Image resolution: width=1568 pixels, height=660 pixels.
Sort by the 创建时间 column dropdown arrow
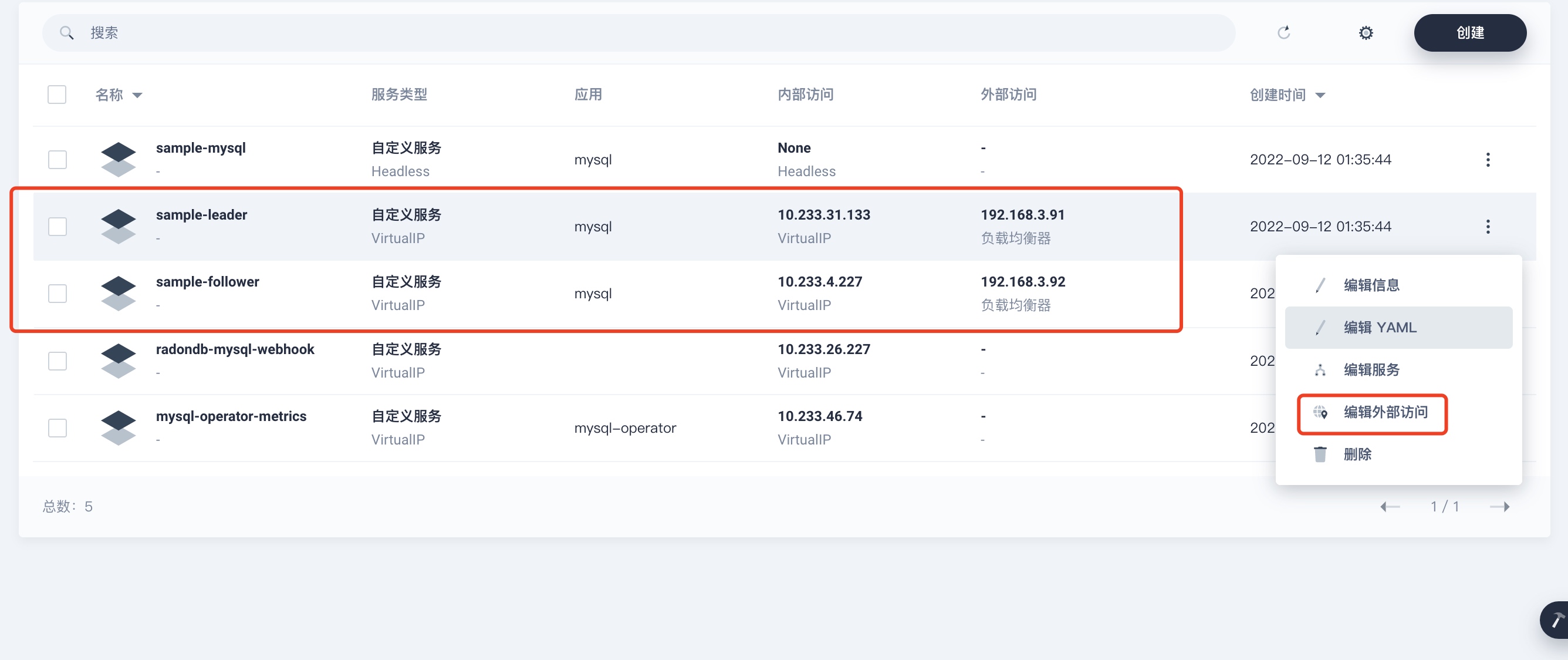pos(1320,95)
